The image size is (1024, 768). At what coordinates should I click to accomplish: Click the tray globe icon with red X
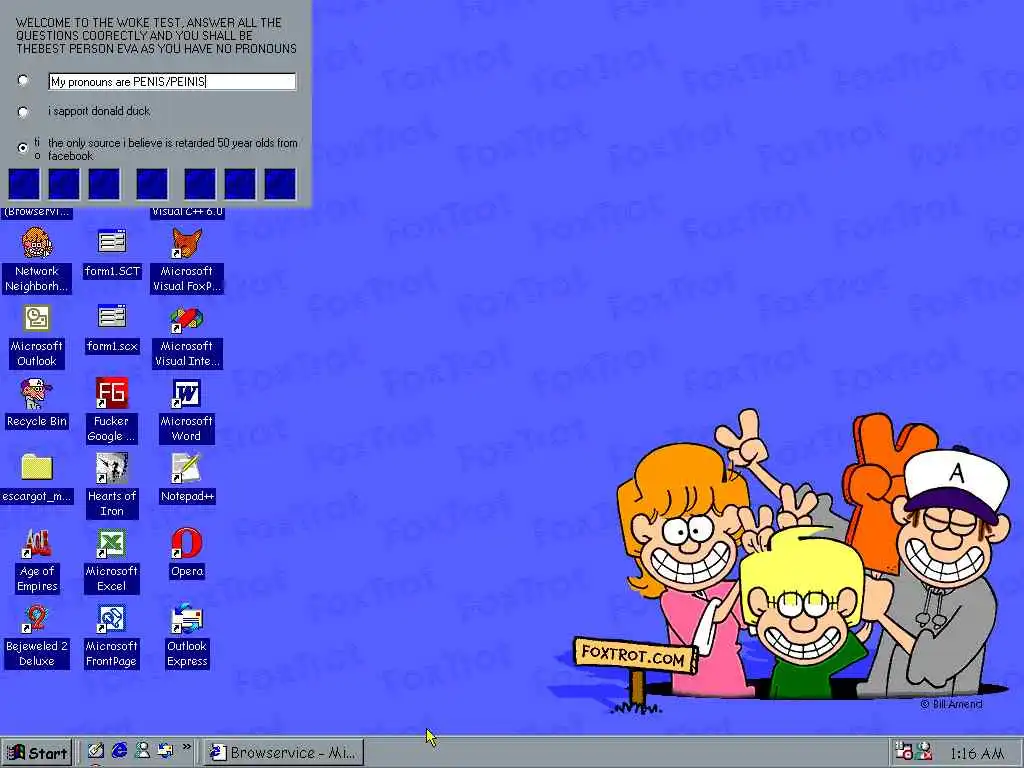(x=924, y=752)
